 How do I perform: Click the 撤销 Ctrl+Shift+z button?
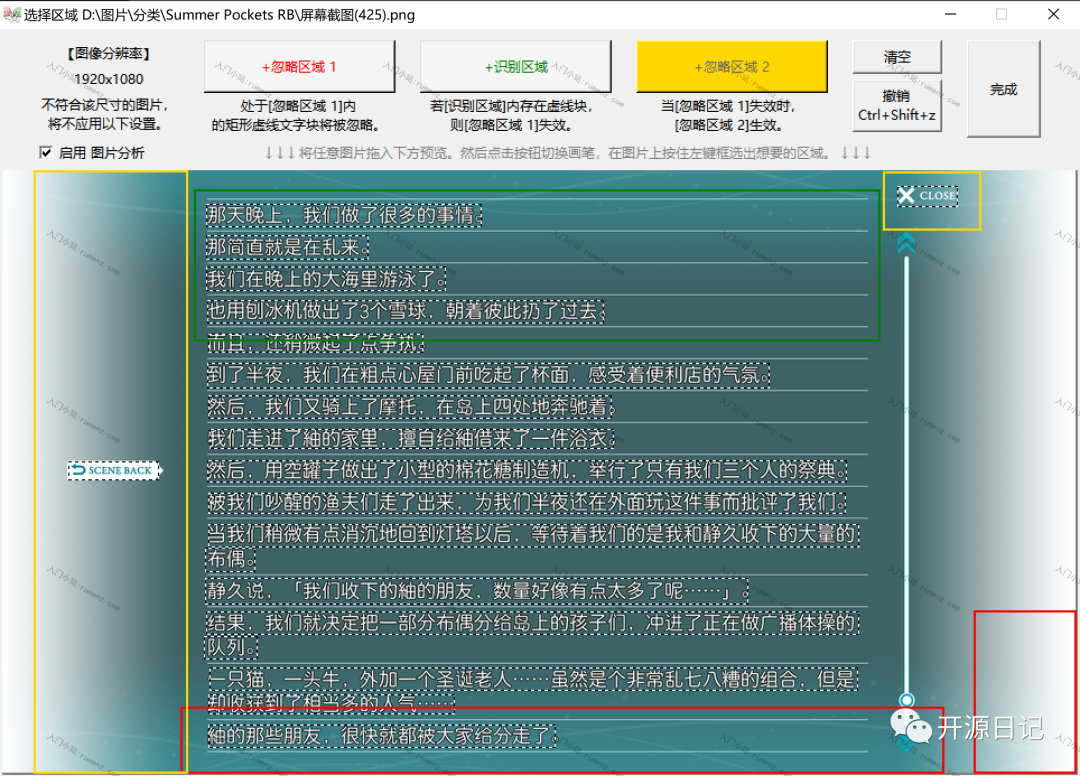point(897,106)
